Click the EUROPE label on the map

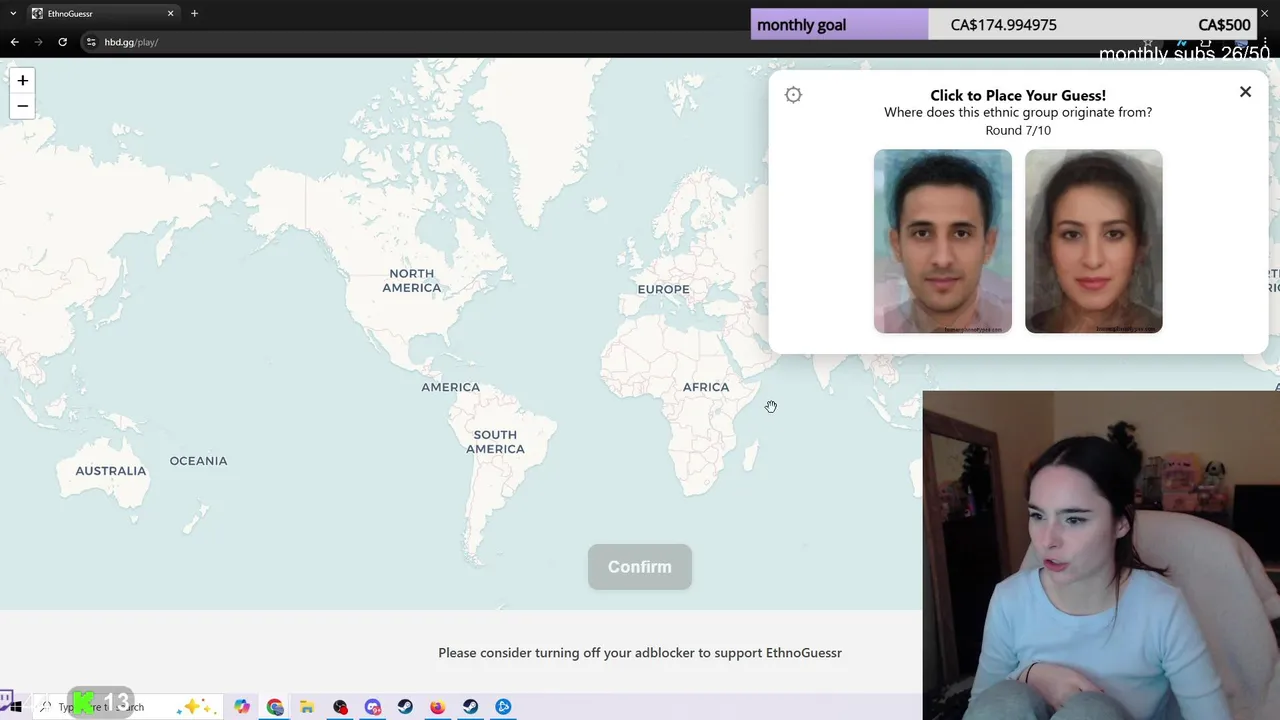664,289
